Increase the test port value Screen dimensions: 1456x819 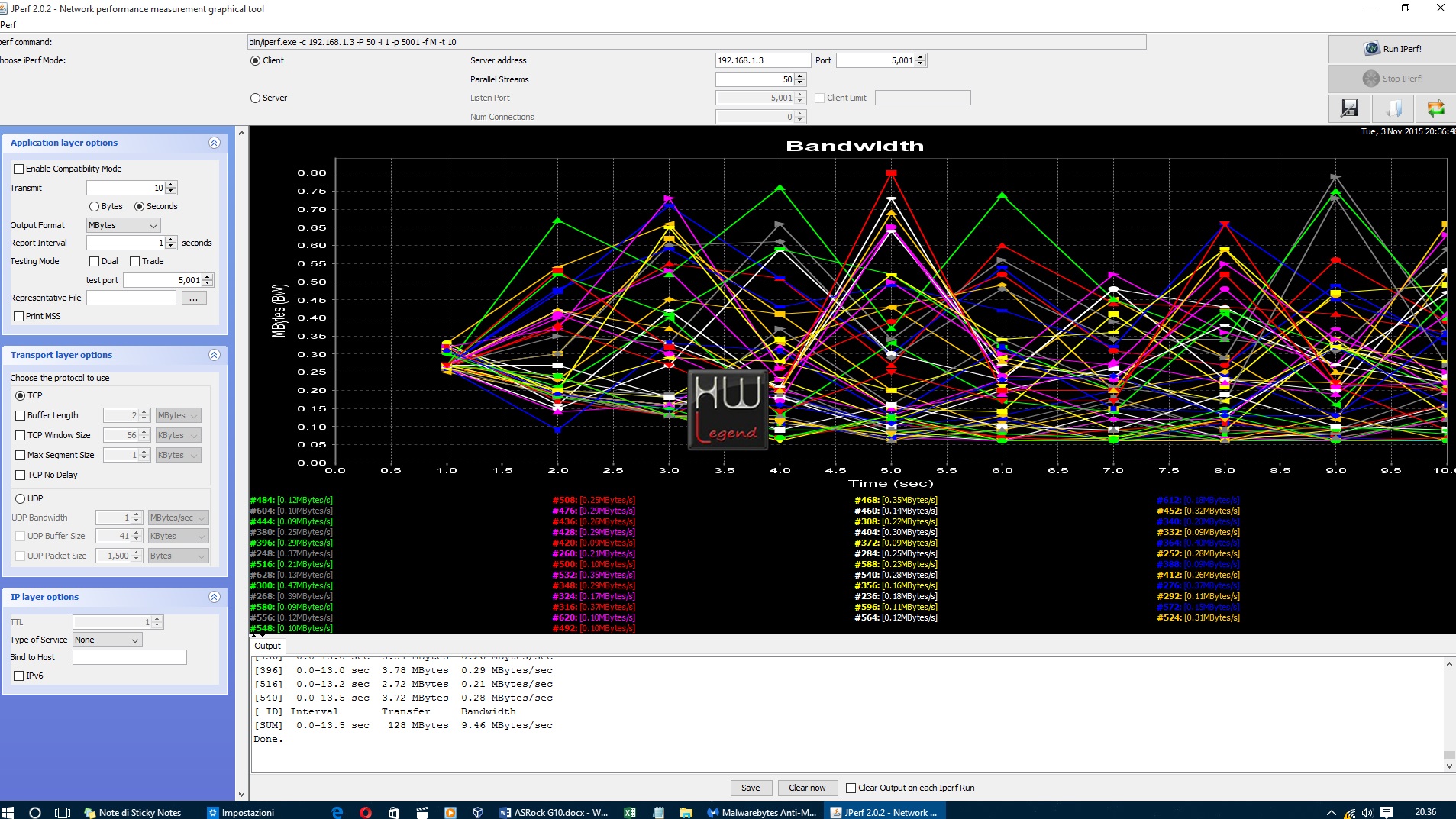(x=208, y=277)
